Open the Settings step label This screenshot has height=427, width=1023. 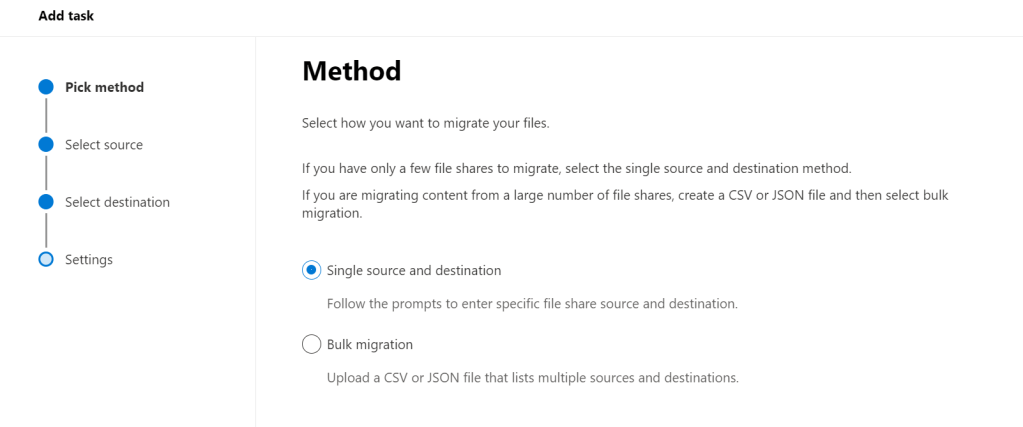89,260
